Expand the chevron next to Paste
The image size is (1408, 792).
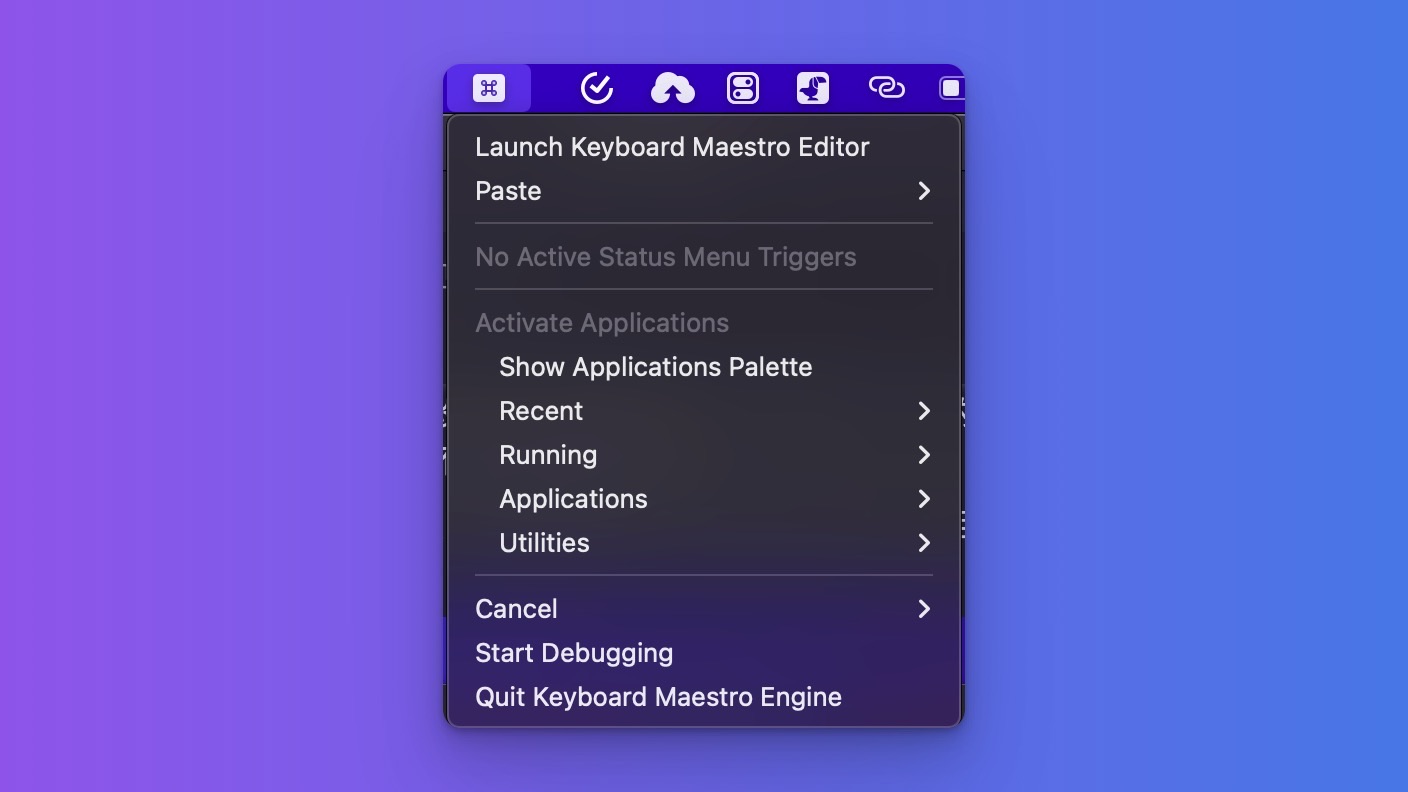click(924, 191)
